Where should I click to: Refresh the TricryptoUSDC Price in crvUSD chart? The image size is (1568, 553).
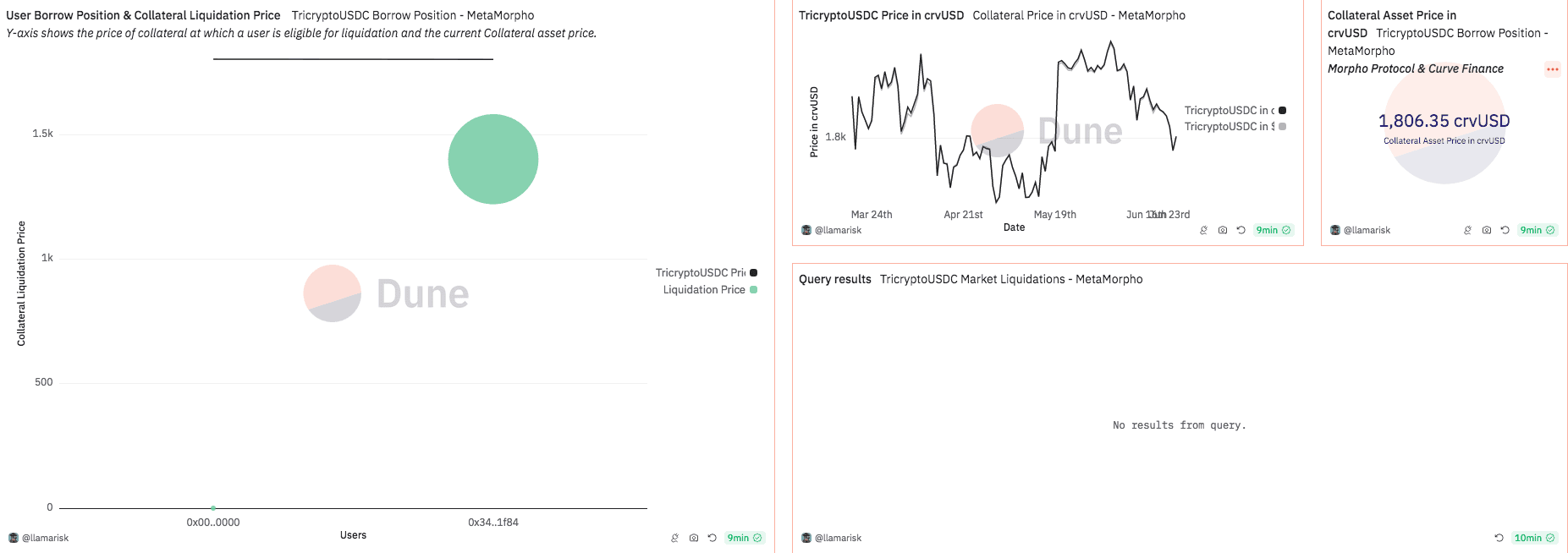click(1241, 230)
